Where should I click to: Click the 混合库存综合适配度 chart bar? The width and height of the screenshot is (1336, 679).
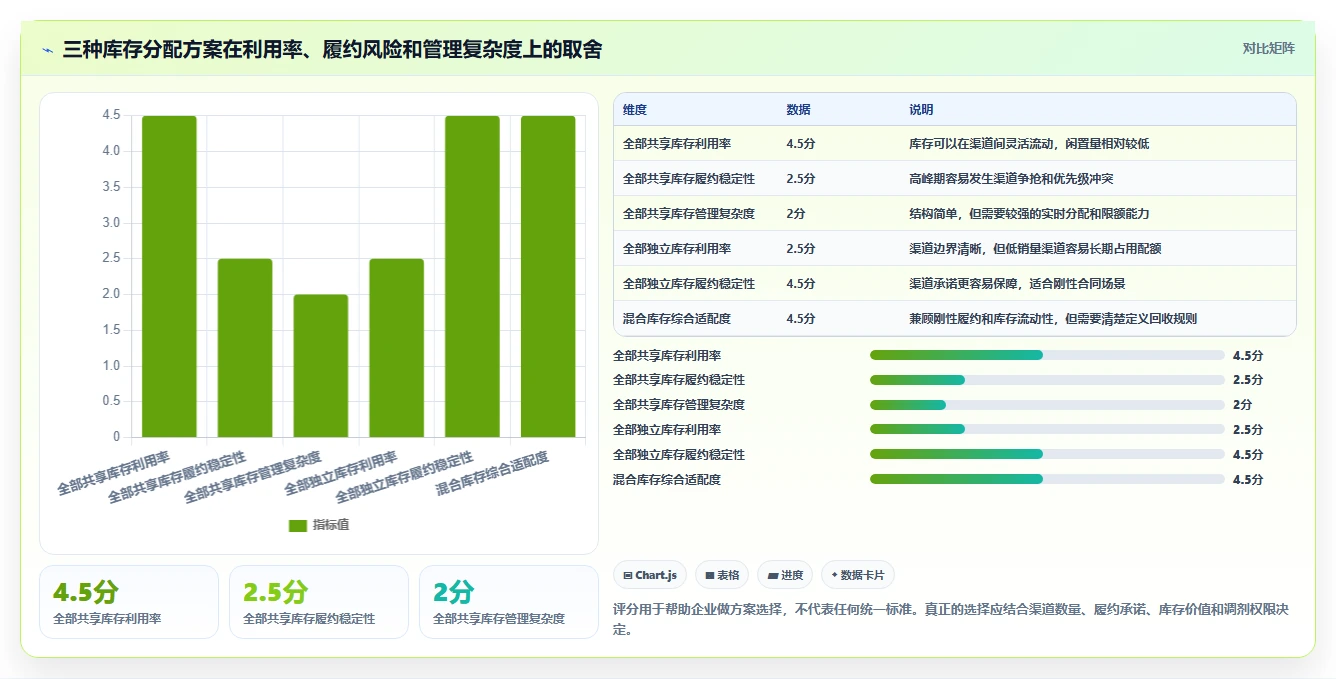point(548,276)
